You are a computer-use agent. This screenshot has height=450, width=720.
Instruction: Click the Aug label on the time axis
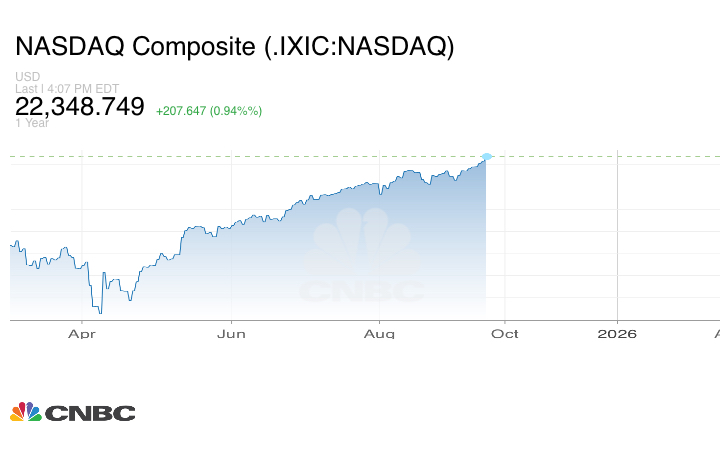(x=380, y=334)
